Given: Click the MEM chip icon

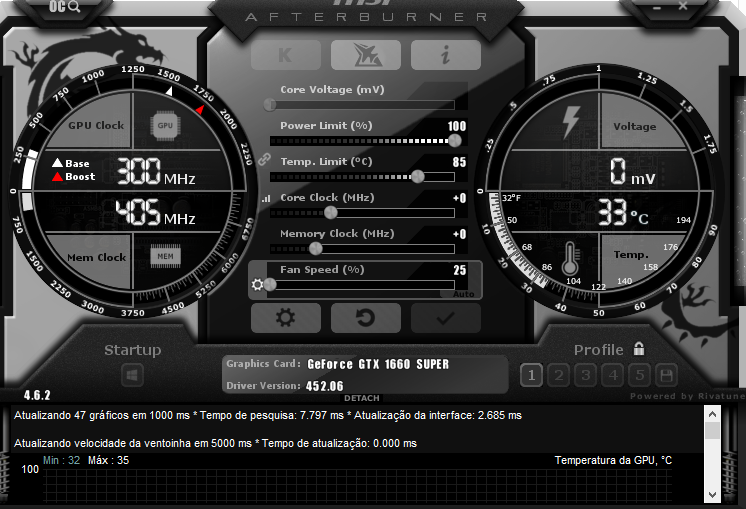Looking at the screenshot, I should point(166,256).
